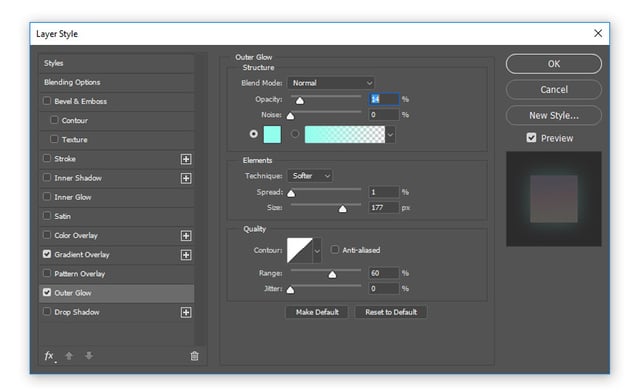This screenshot has height=392, width=630.
Task: Open the gradient picker dropdown arrow
Action: pyautogui.click(x=390, y=135)
